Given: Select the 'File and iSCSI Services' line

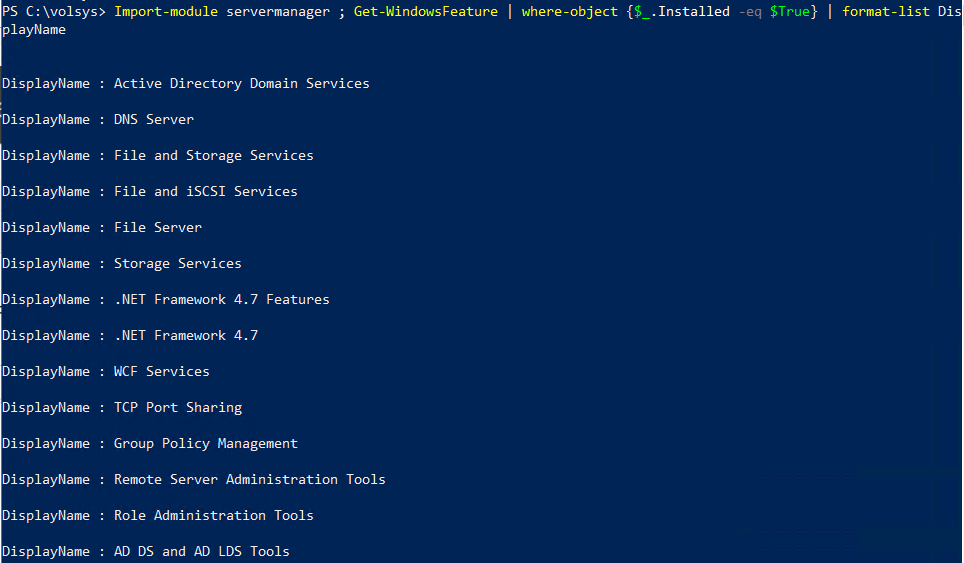Looking at the screenshot, I should click(205, 192).
